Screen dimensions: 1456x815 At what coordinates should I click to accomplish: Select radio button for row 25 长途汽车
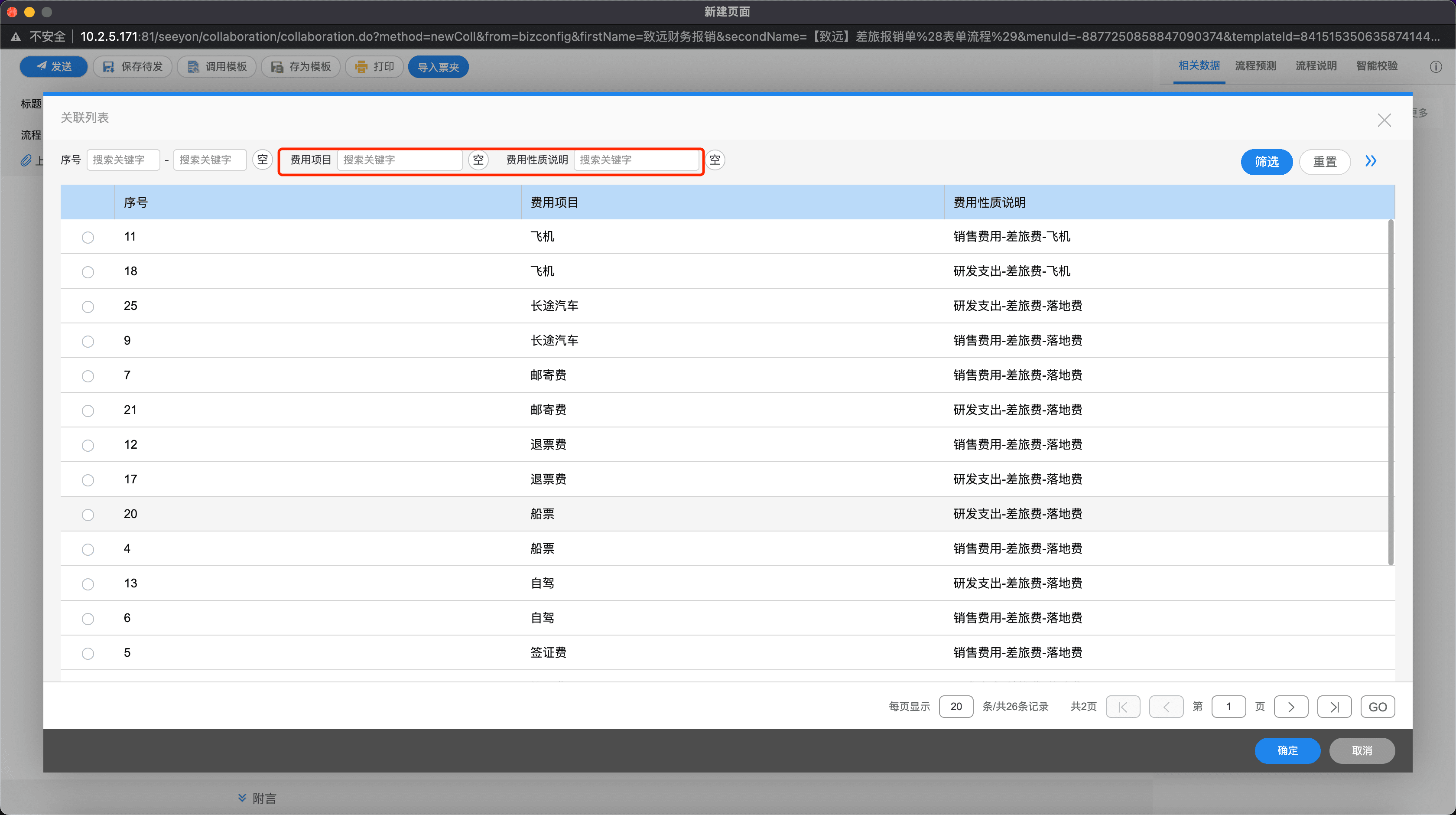tap(88, 306)
